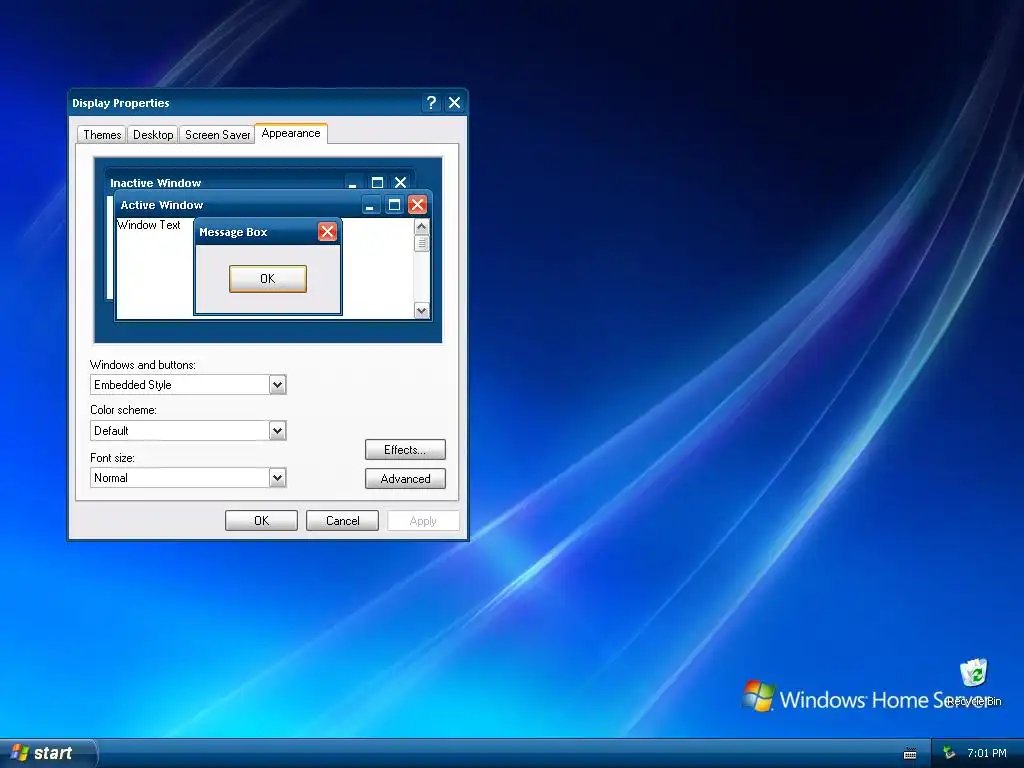Click the Embedded Style combo box field

(188, 385)
